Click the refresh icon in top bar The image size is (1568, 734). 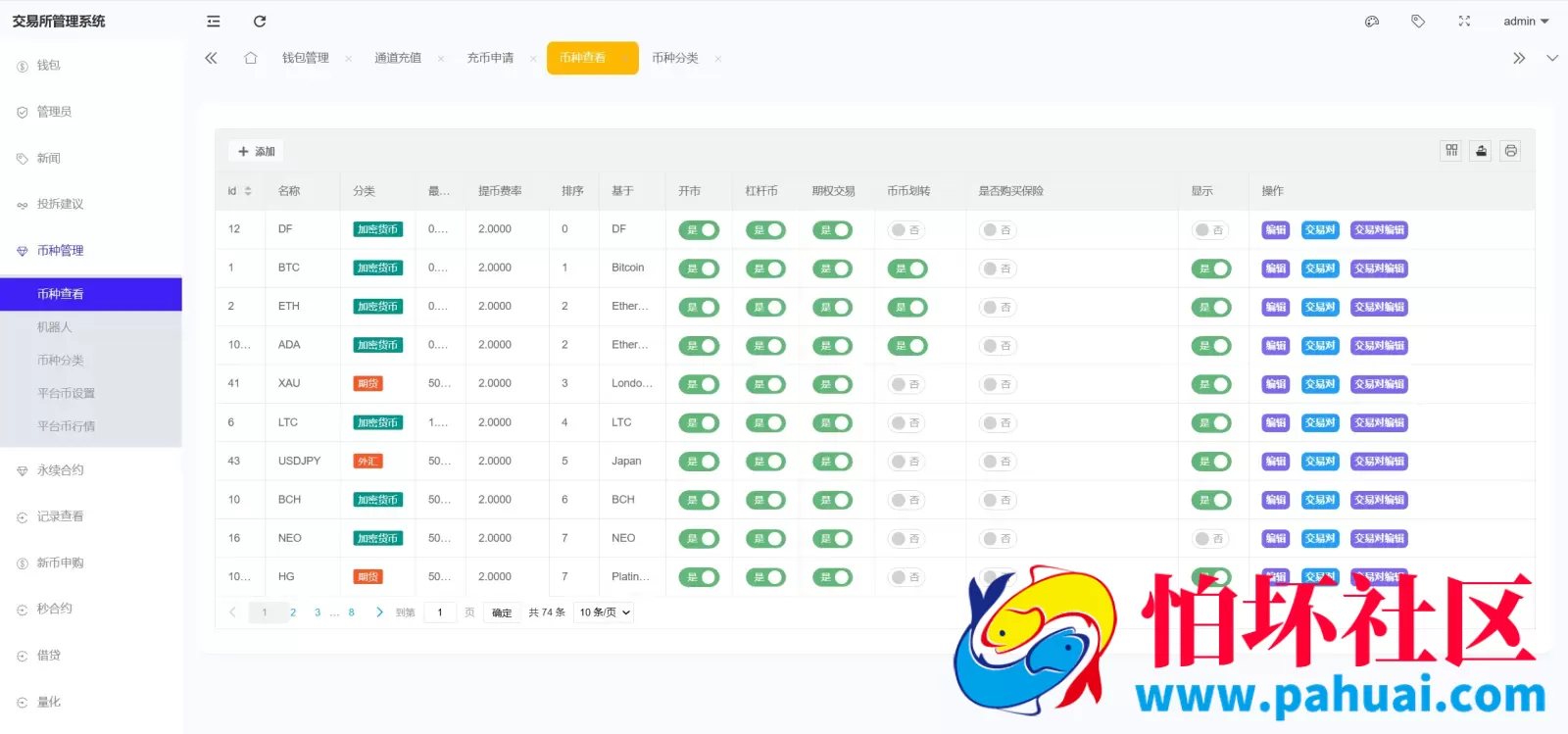(260, 22)
